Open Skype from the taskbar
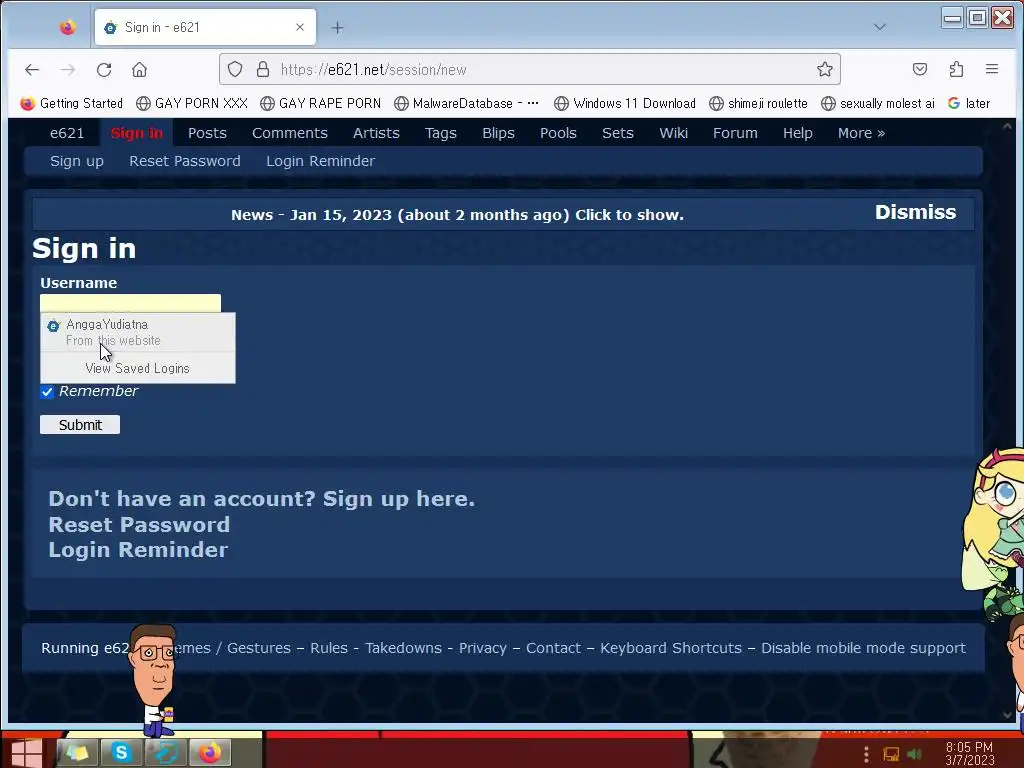The width and height of the screenshot is (1024, 768). coord(121,753)
